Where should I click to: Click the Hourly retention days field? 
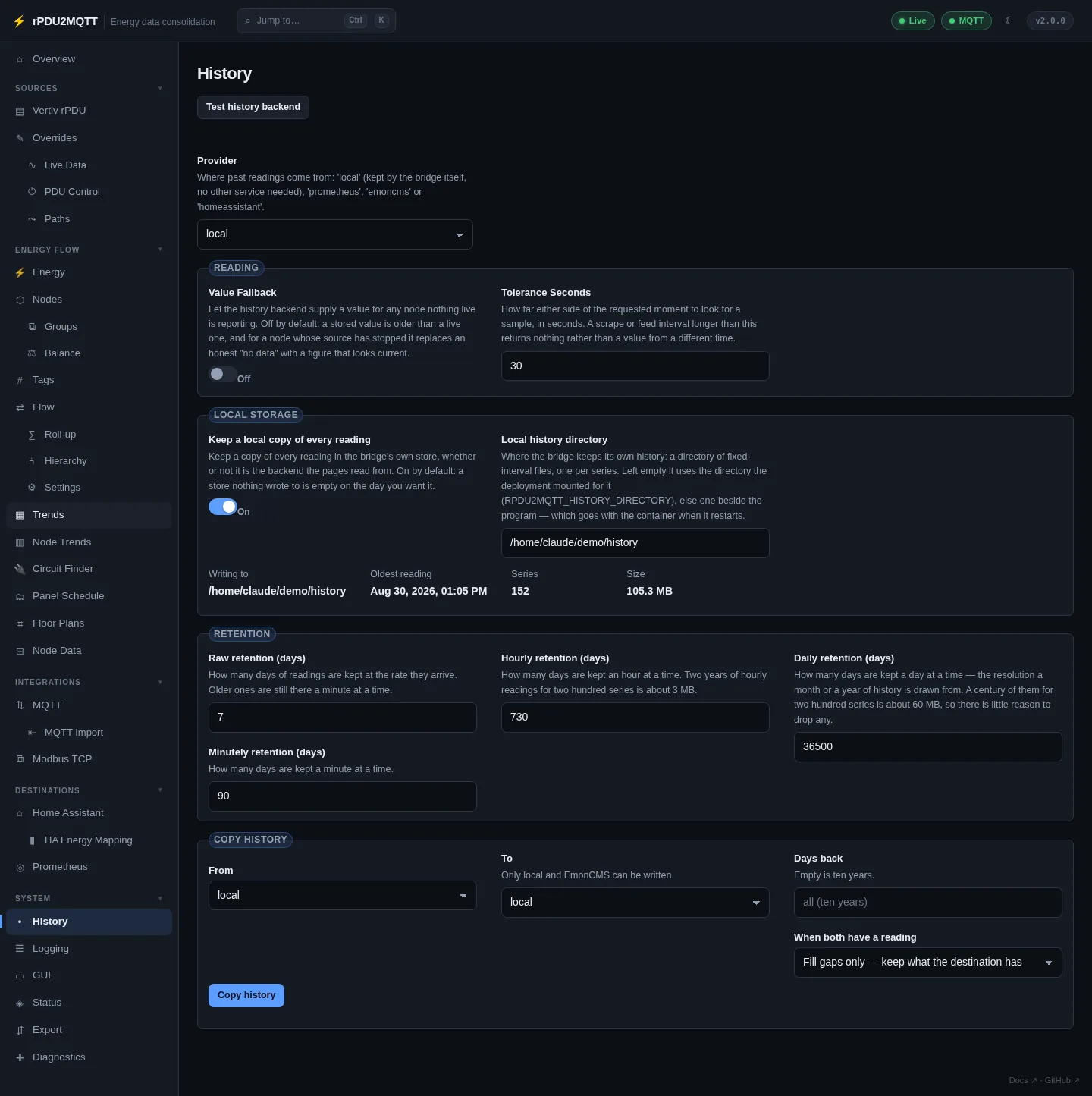click(635, 718)
